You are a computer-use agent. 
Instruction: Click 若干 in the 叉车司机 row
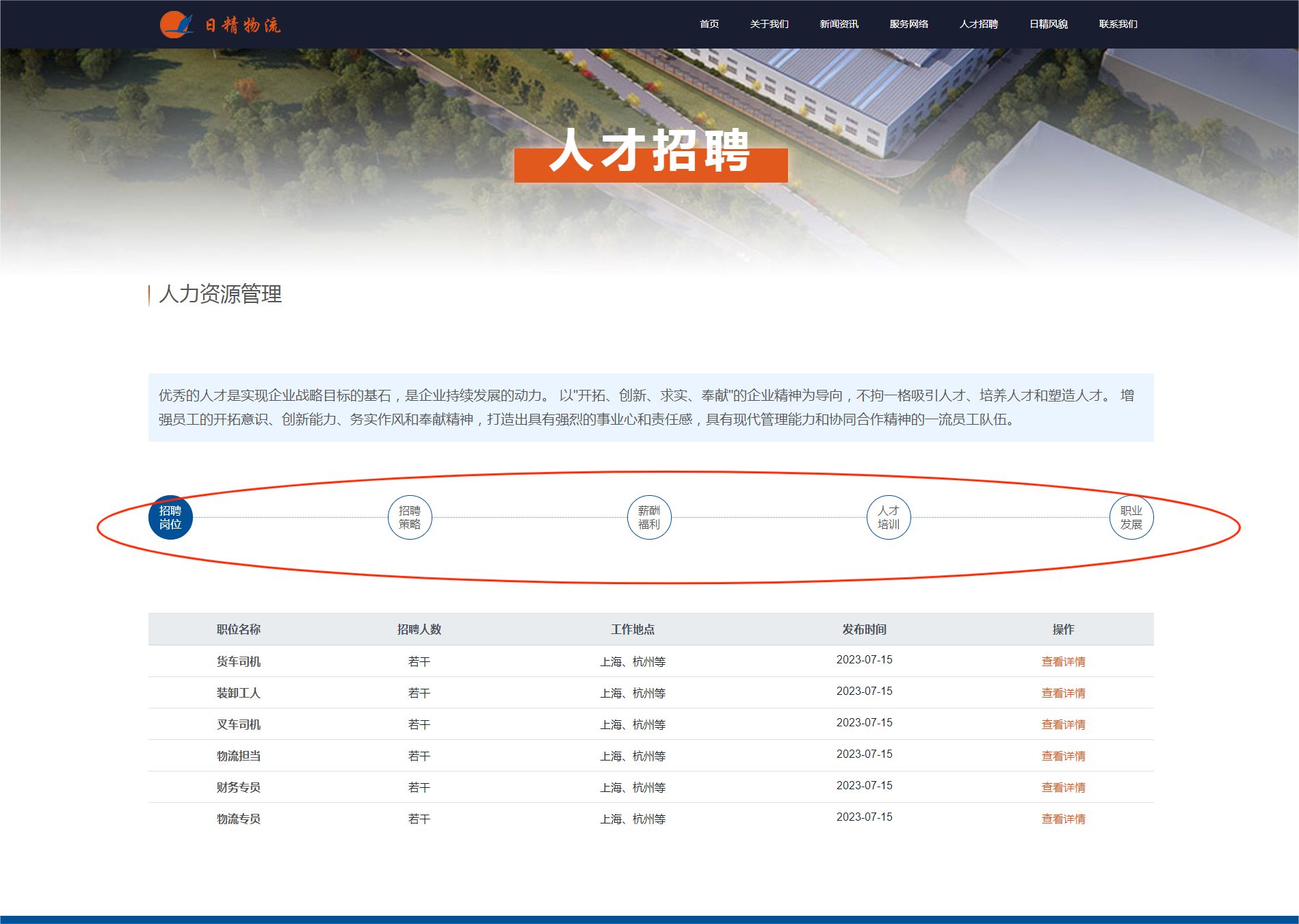tap(419, 724)
